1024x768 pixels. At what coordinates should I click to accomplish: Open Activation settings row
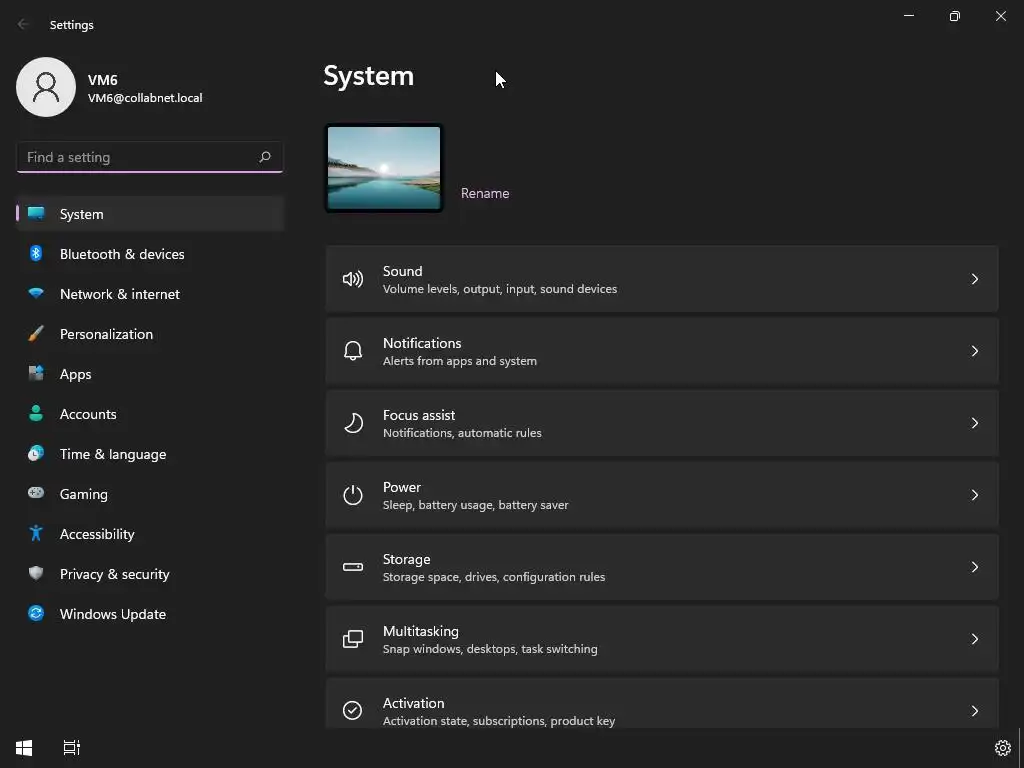(661, 710)
